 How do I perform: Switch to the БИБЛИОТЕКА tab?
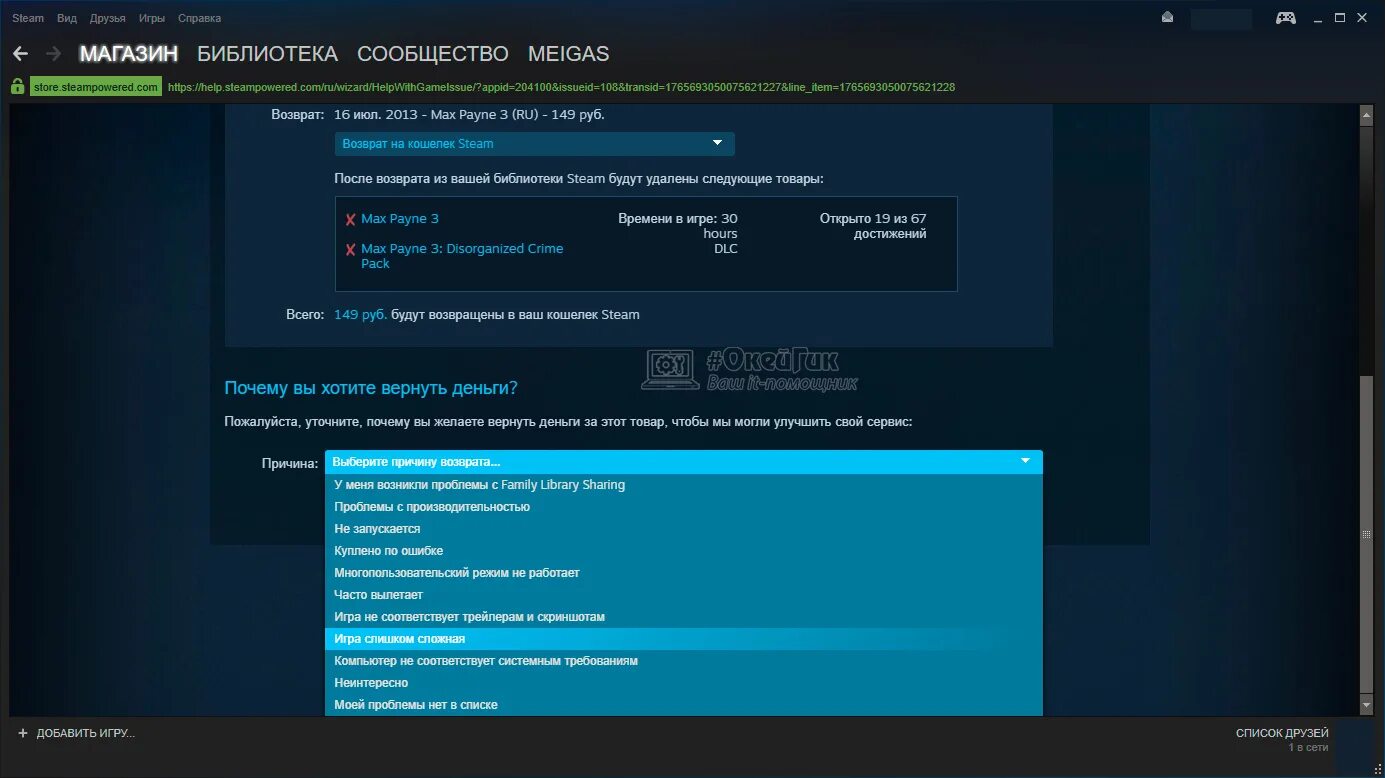coord(268,54)
